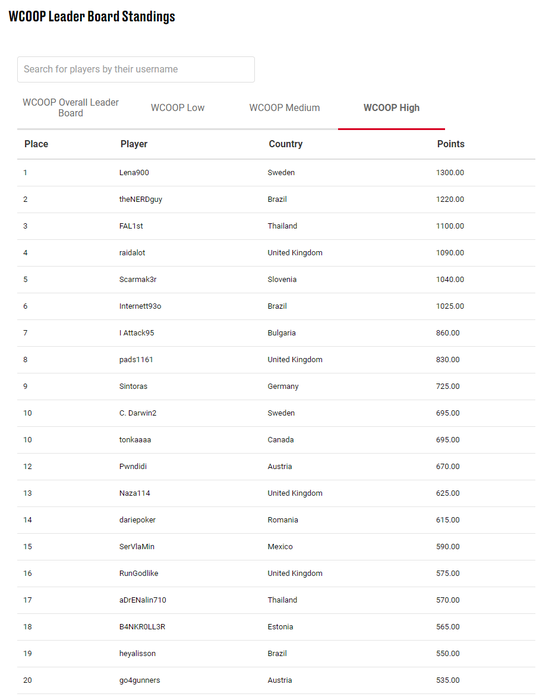552x700 pixels.
Task: Click the Points column header
Action: pyautogui.click(x=451, y=144)
